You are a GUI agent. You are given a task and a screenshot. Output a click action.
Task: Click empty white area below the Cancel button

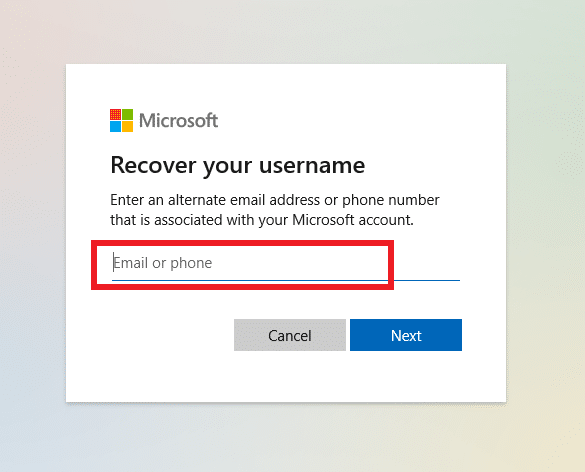(x=290, y=375)
